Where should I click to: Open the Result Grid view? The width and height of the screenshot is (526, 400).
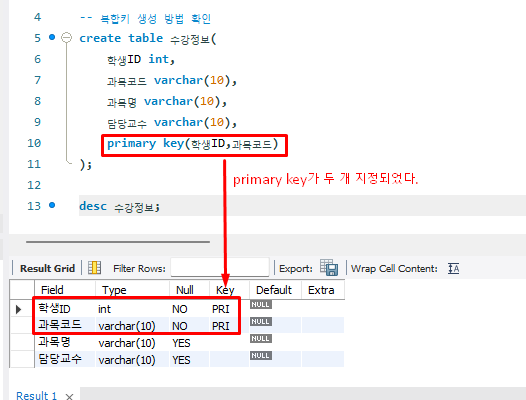47,268
